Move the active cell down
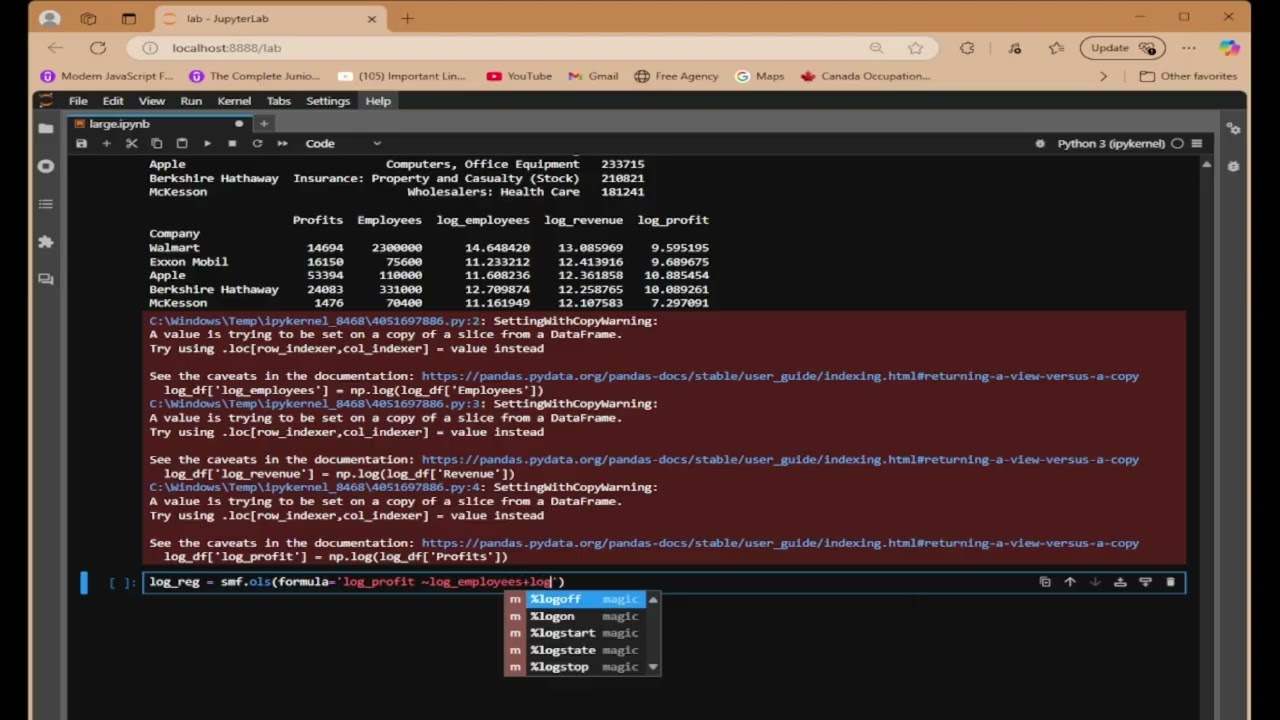 coord(1095,582)
